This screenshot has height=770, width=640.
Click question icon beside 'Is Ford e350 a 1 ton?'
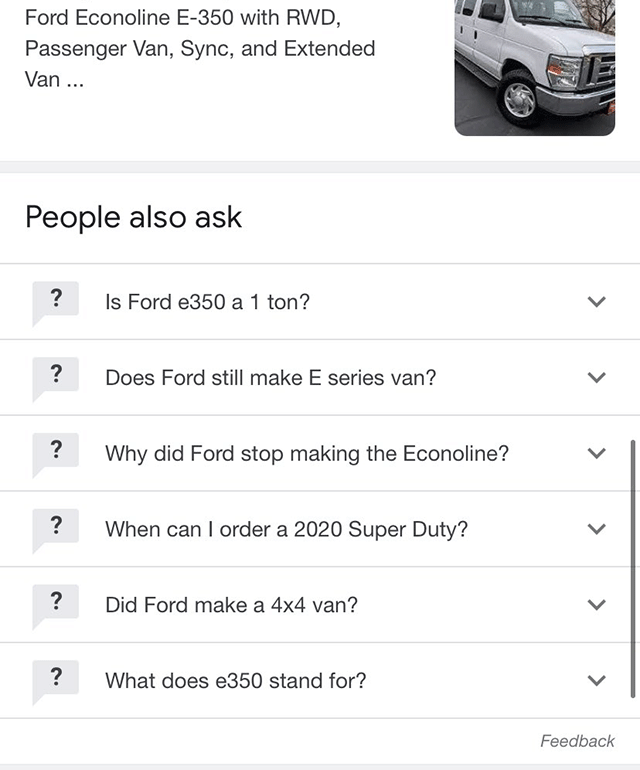(56, 300)
